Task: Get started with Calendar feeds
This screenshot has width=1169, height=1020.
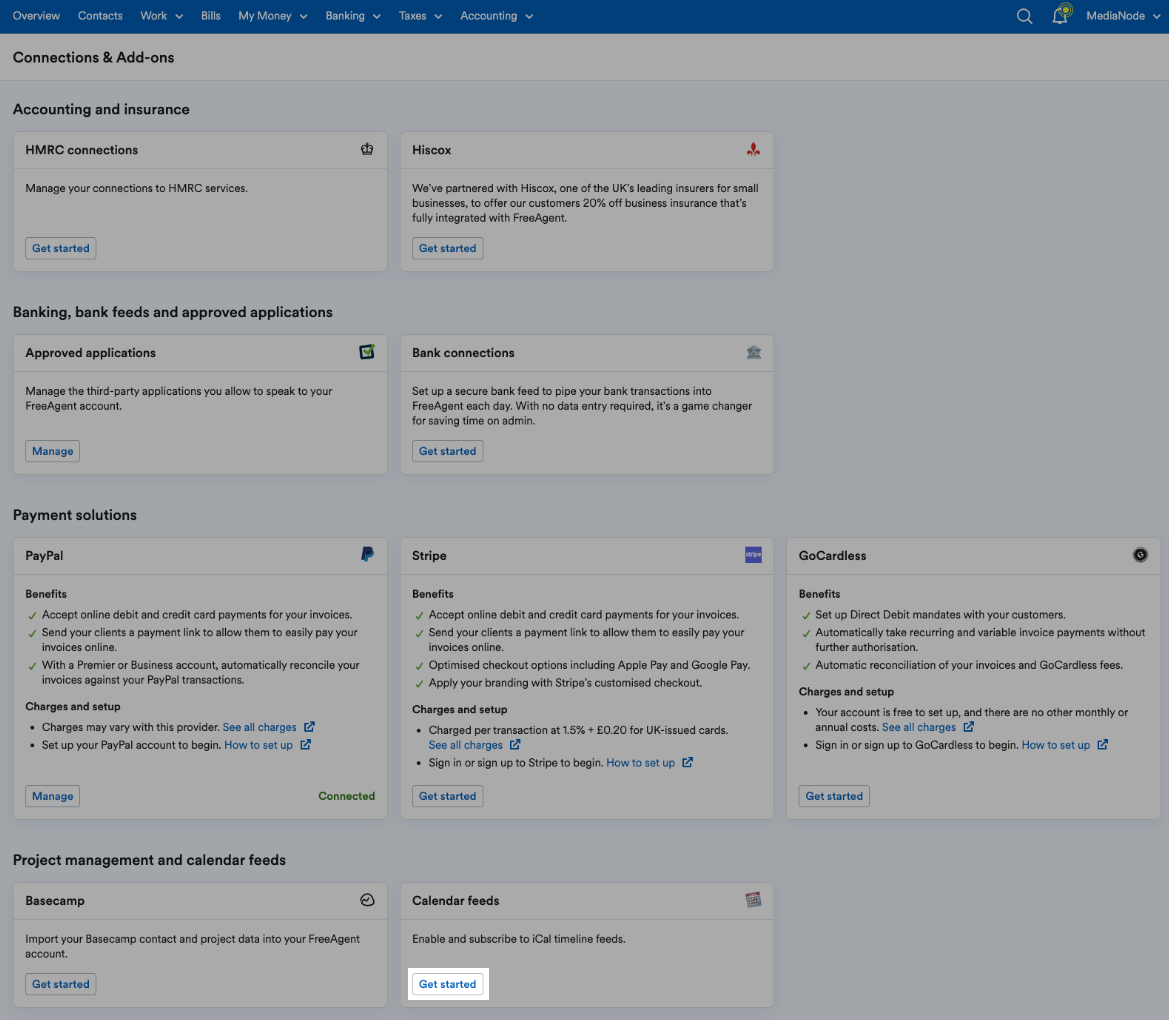Action: coord(447,984)
